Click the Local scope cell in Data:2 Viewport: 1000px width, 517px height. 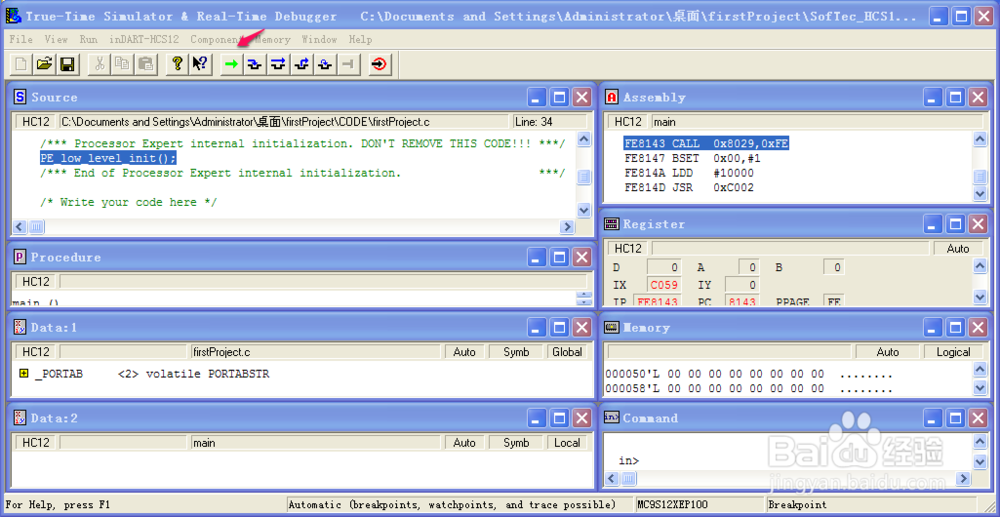coord(567,442)
